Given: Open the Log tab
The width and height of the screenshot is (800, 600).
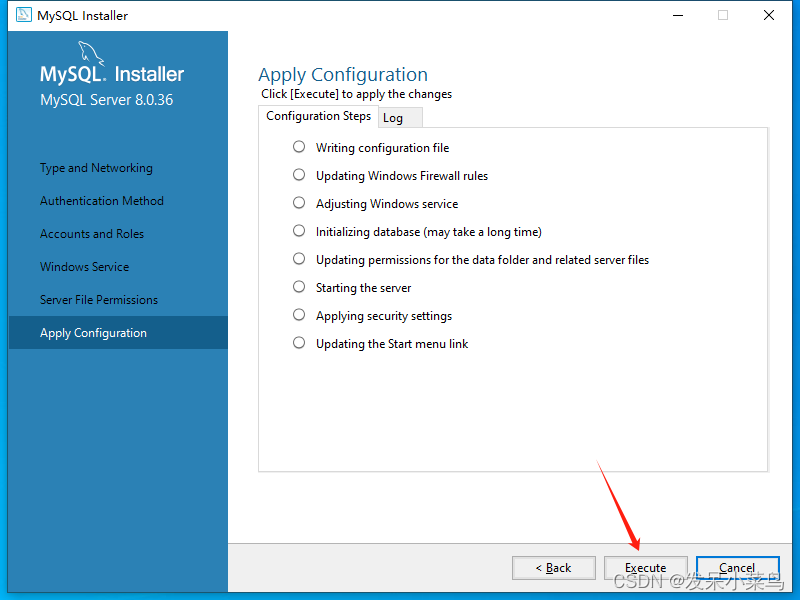Looking at the screenshot, I should click(400, 118).
